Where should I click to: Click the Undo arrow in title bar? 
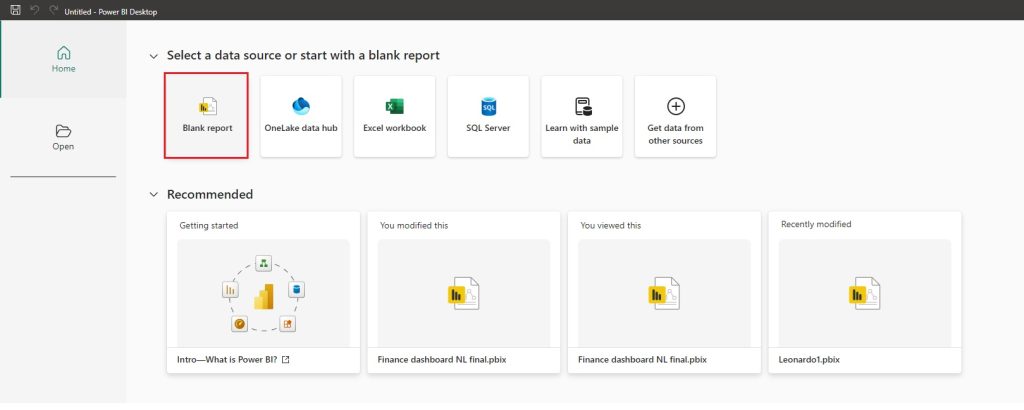35,10
